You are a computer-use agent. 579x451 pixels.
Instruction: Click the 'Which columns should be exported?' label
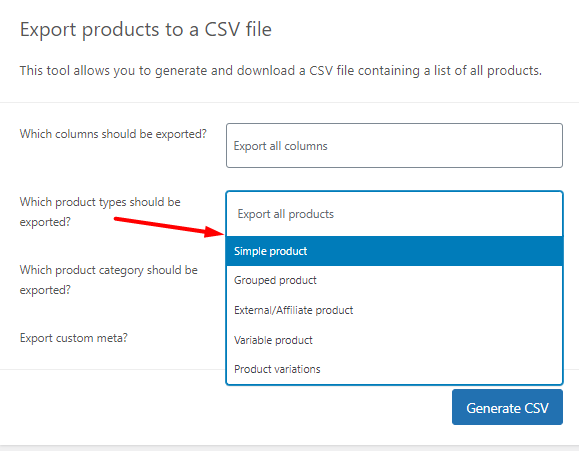click(x=113, y=134)
